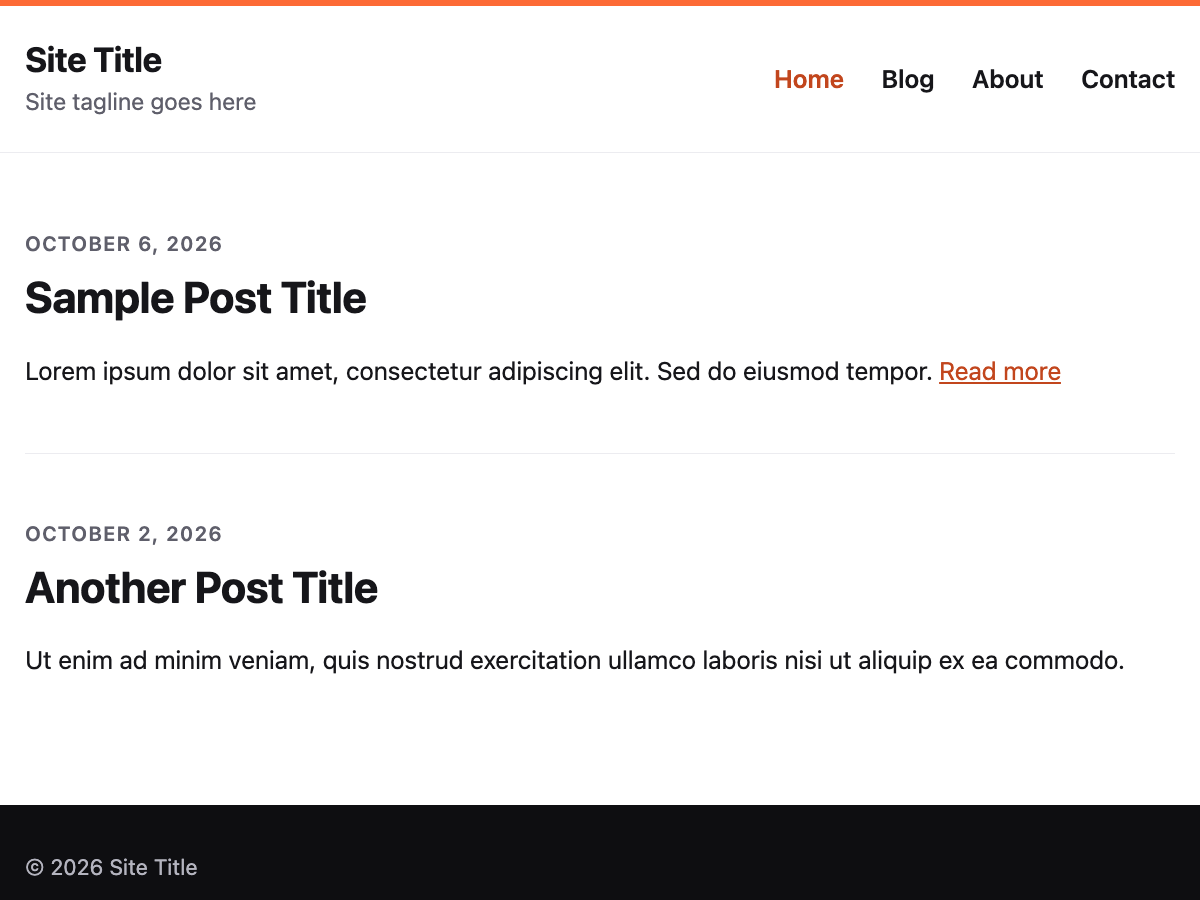The width and height of the screenshot is (1200, 900).
Task: Open the About page link
Action: pyautogui.click(x=1007, y=79)
